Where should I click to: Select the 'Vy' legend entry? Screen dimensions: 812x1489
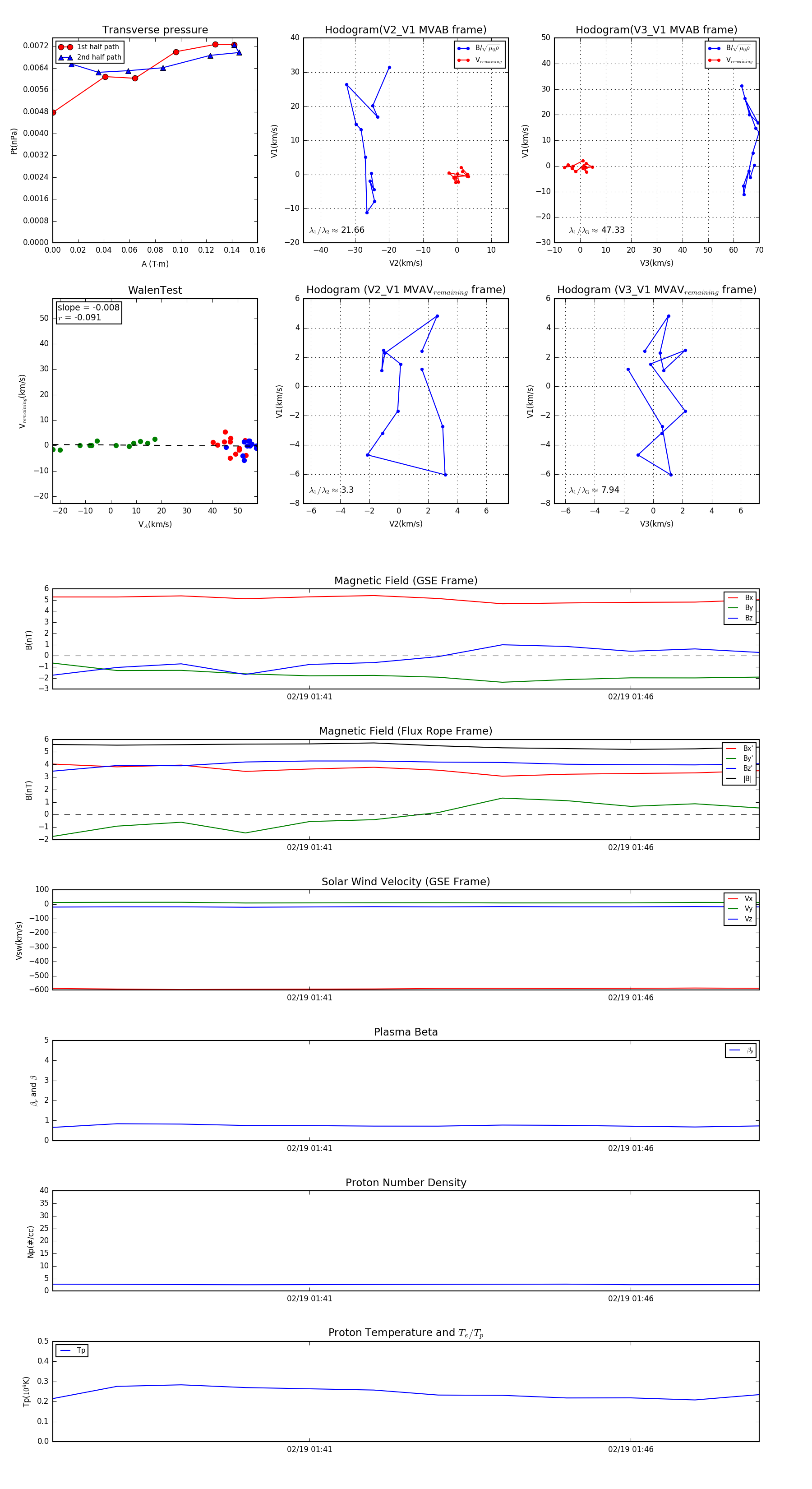740,909
